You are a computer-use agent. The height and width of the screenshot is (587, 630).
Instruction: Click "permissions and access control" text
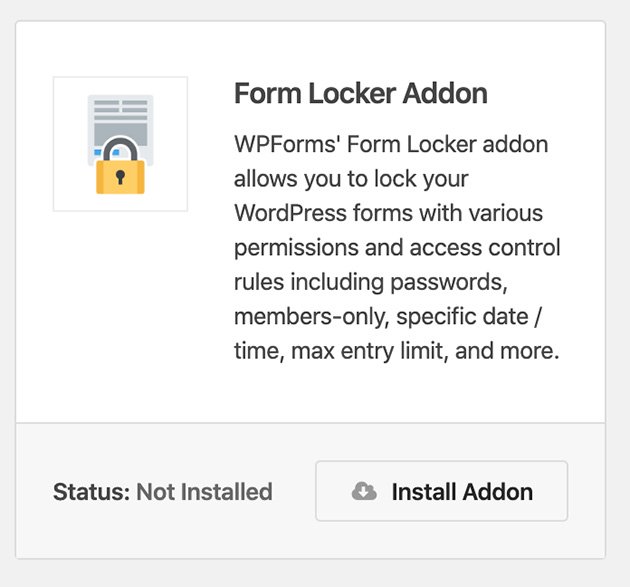tap(397, 247)
